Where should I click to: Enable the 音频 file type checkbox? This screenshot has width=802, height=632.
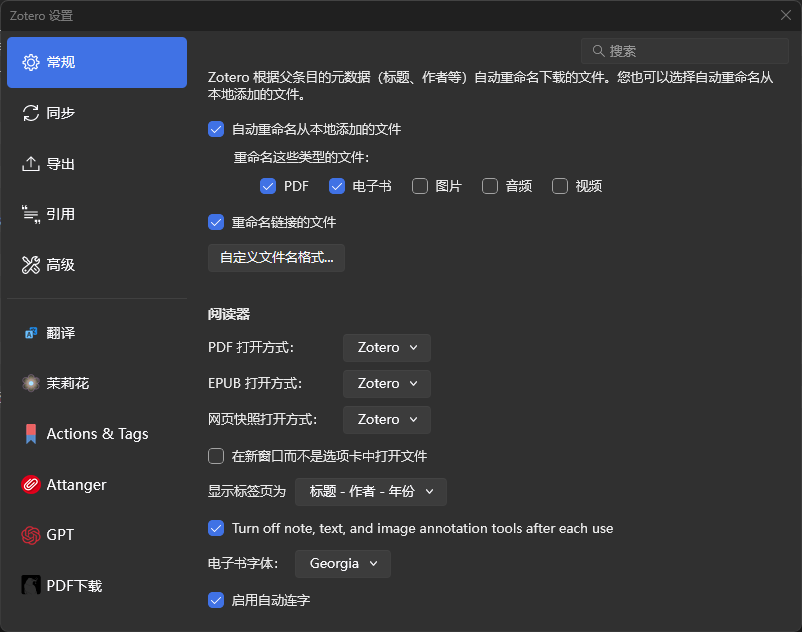click(x=490, y=186)
